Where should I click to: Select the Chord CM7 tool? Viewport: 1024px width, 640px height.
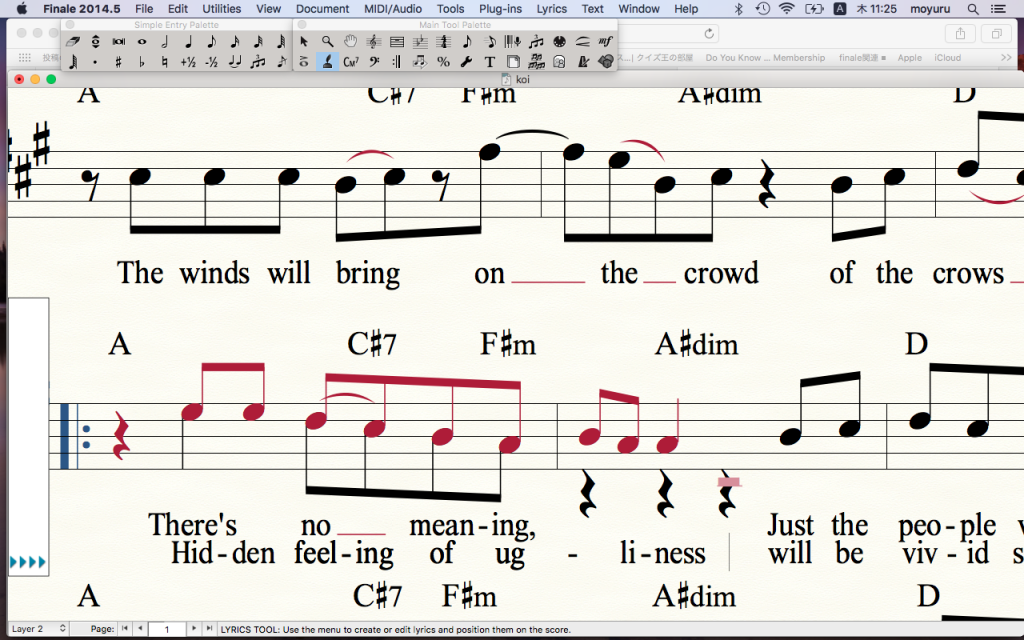351,62
